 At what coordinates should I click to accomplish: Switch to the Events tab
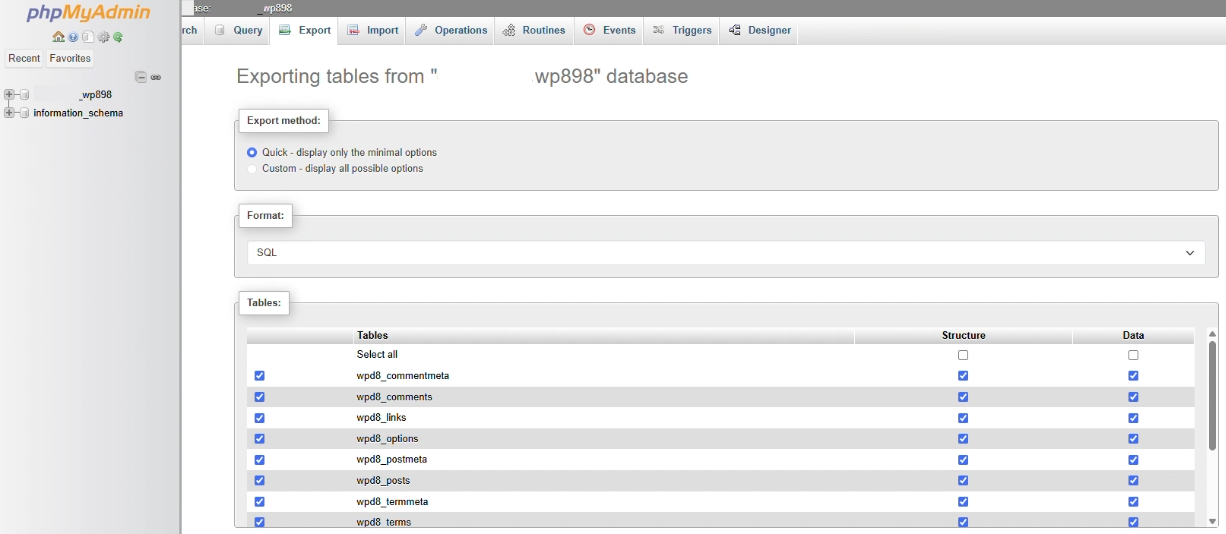coord(609,30)
